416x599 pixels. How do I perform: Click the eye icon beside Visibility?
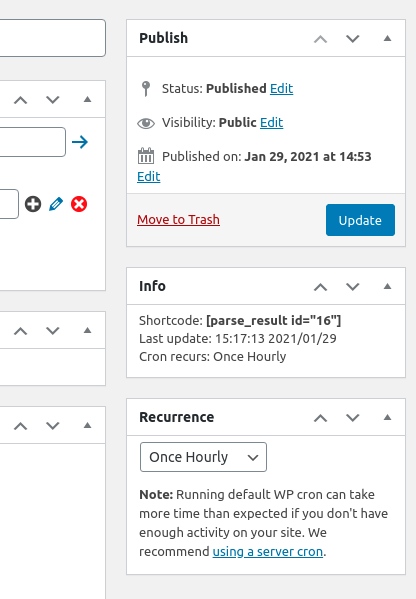[146, 123]
